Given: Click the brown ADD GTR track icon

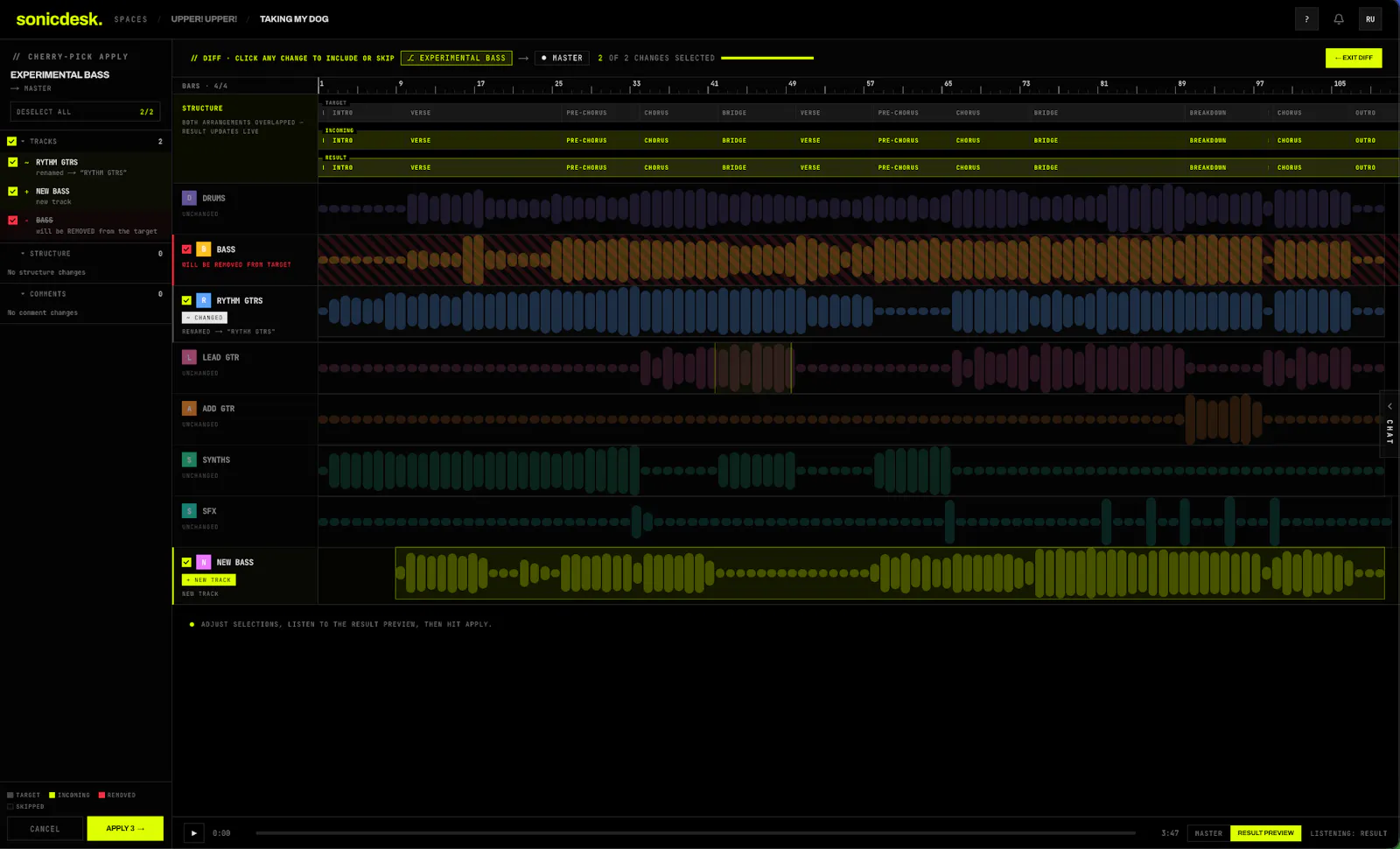Looking at the screenshot, I should point(189,409).
